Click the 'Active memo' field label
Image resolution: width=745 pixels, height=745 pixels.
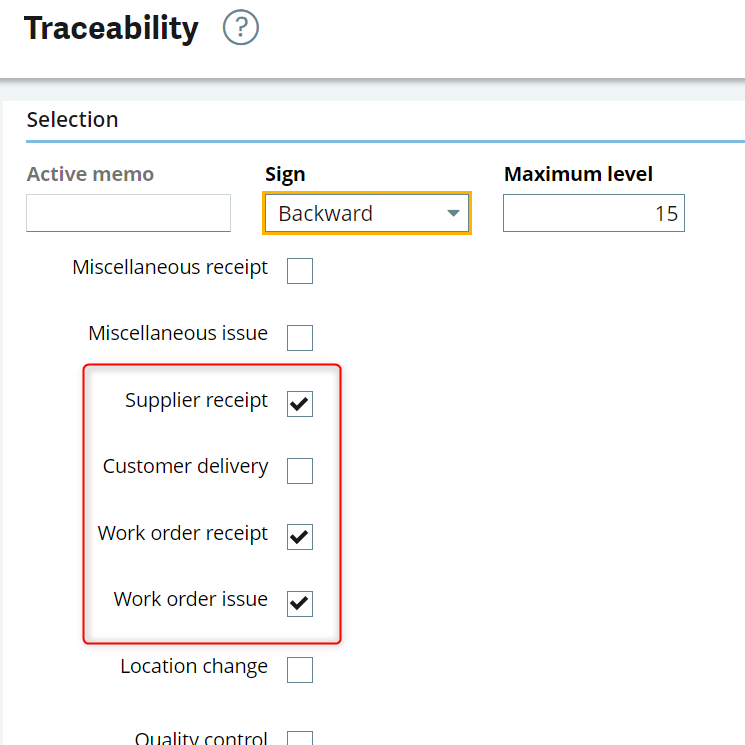point(90,174)
